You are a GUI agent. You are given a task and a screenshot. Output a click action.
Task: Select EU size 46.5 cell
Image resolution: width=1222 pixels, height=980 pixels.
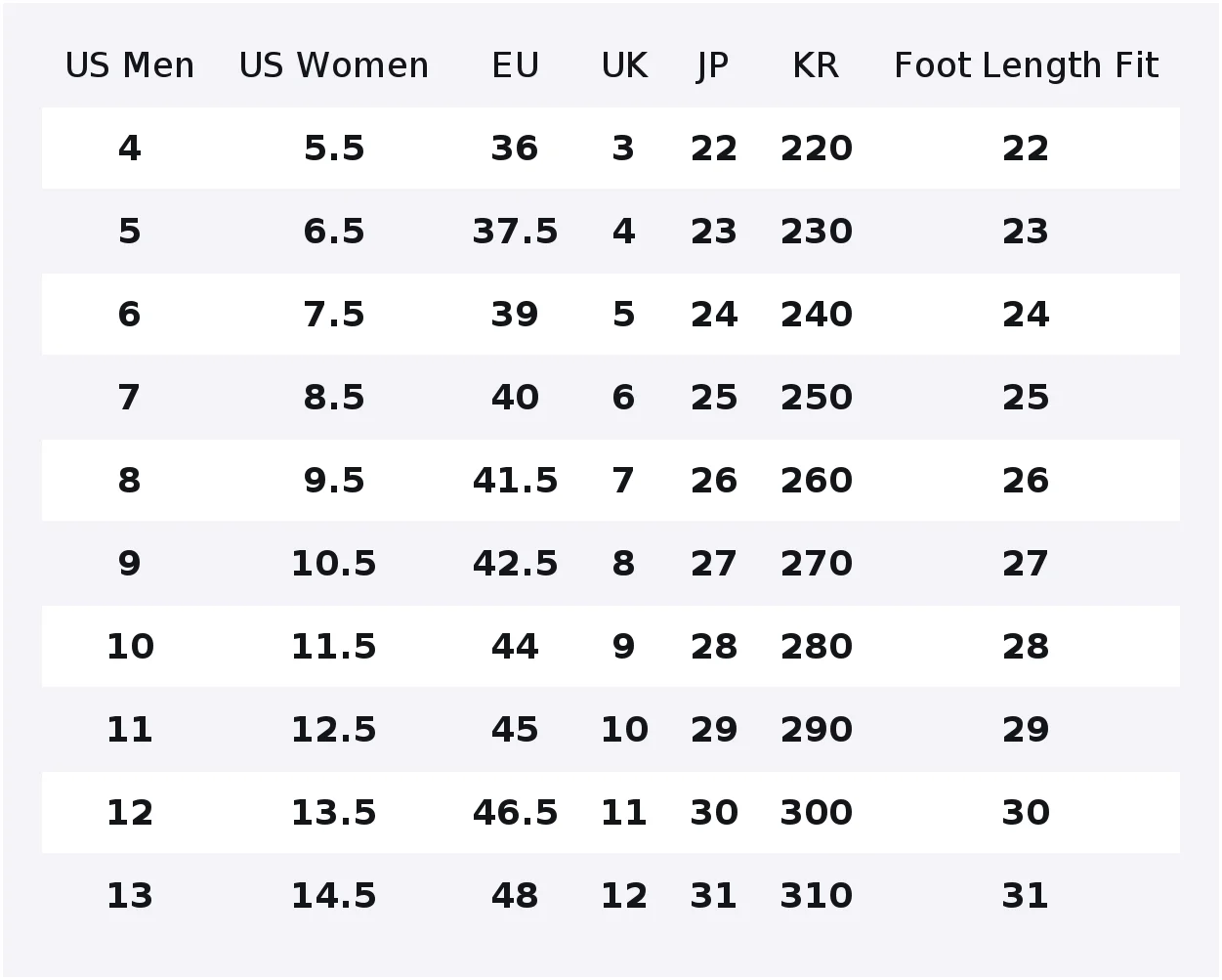515,813
